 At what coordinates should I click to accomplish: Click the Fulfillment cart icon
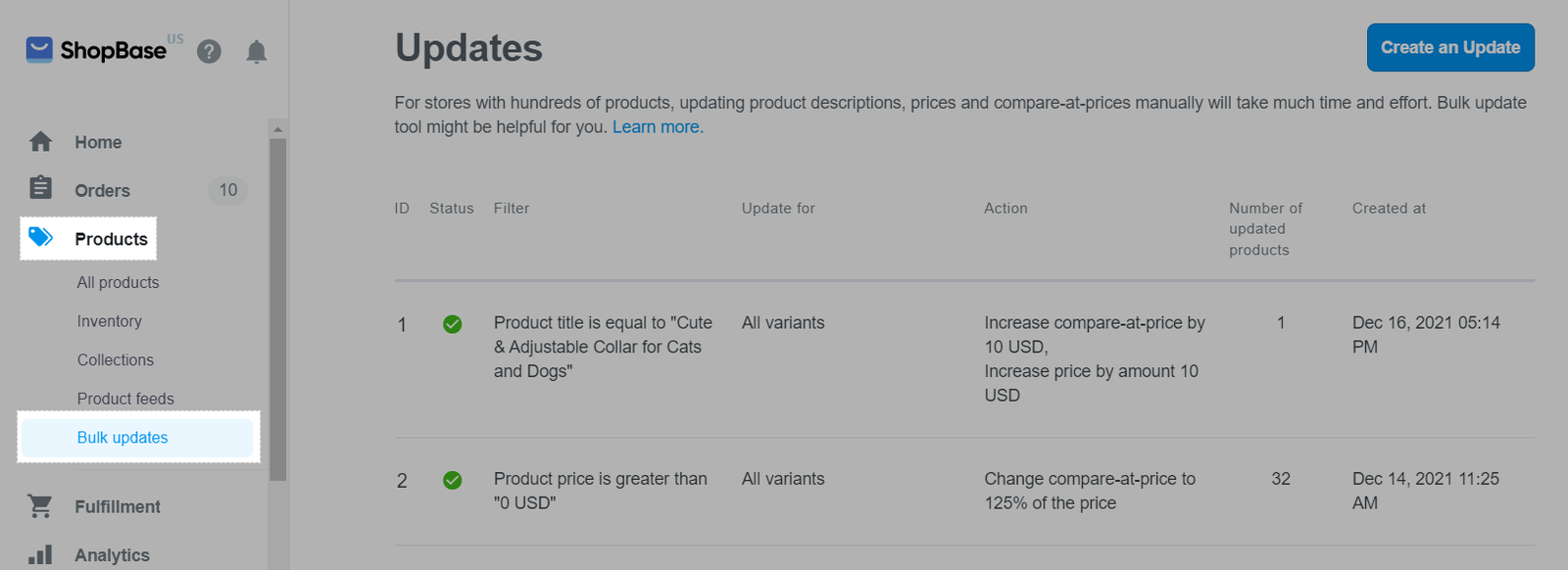[x=40, y=505]
